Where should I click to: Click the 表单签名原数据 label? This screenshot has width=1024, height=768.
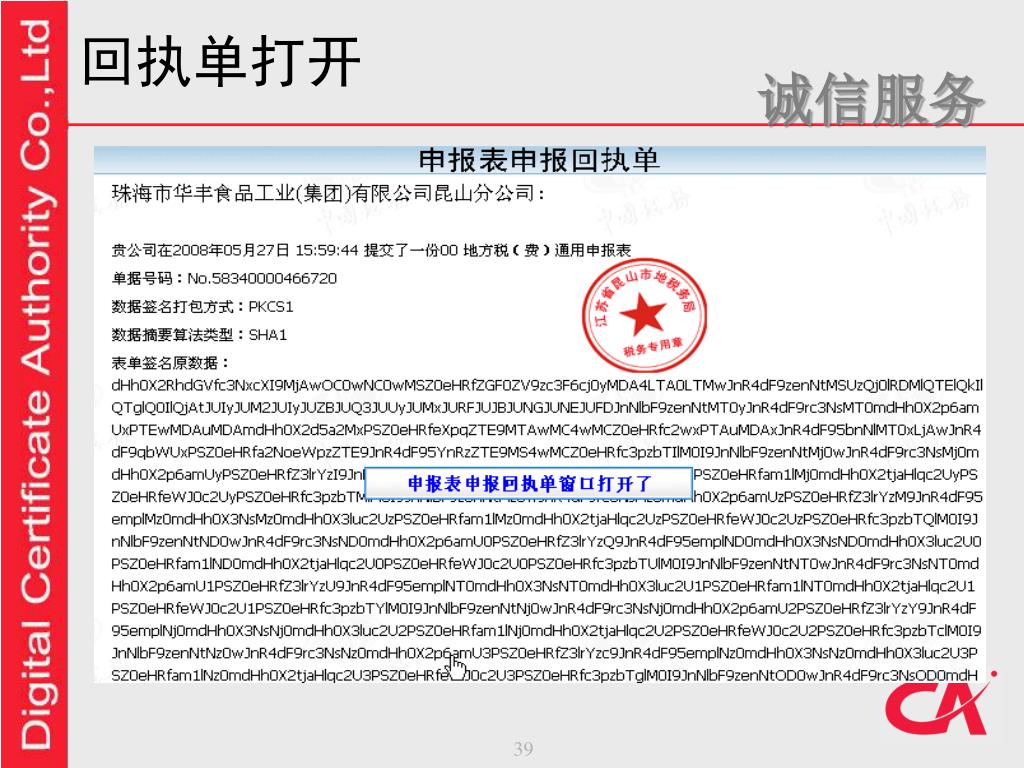tap(170, 362)
